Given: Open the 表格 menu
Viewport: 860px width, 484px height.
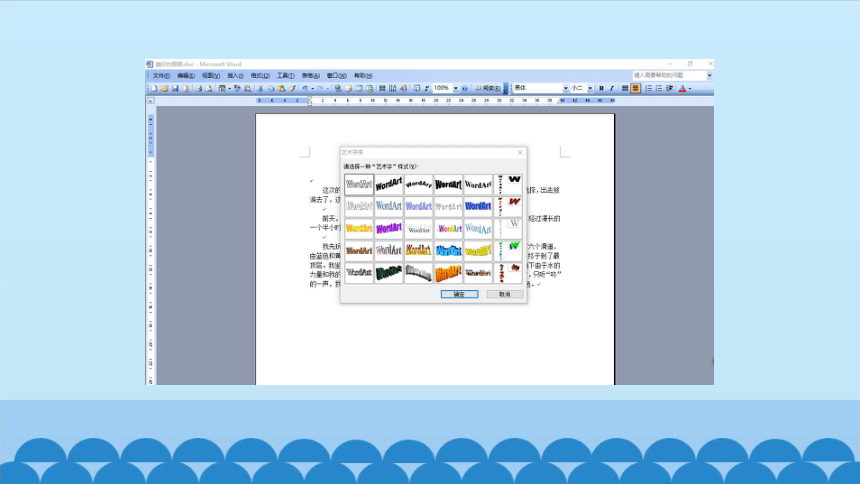Looking at the screenshot, I should 310,76.
